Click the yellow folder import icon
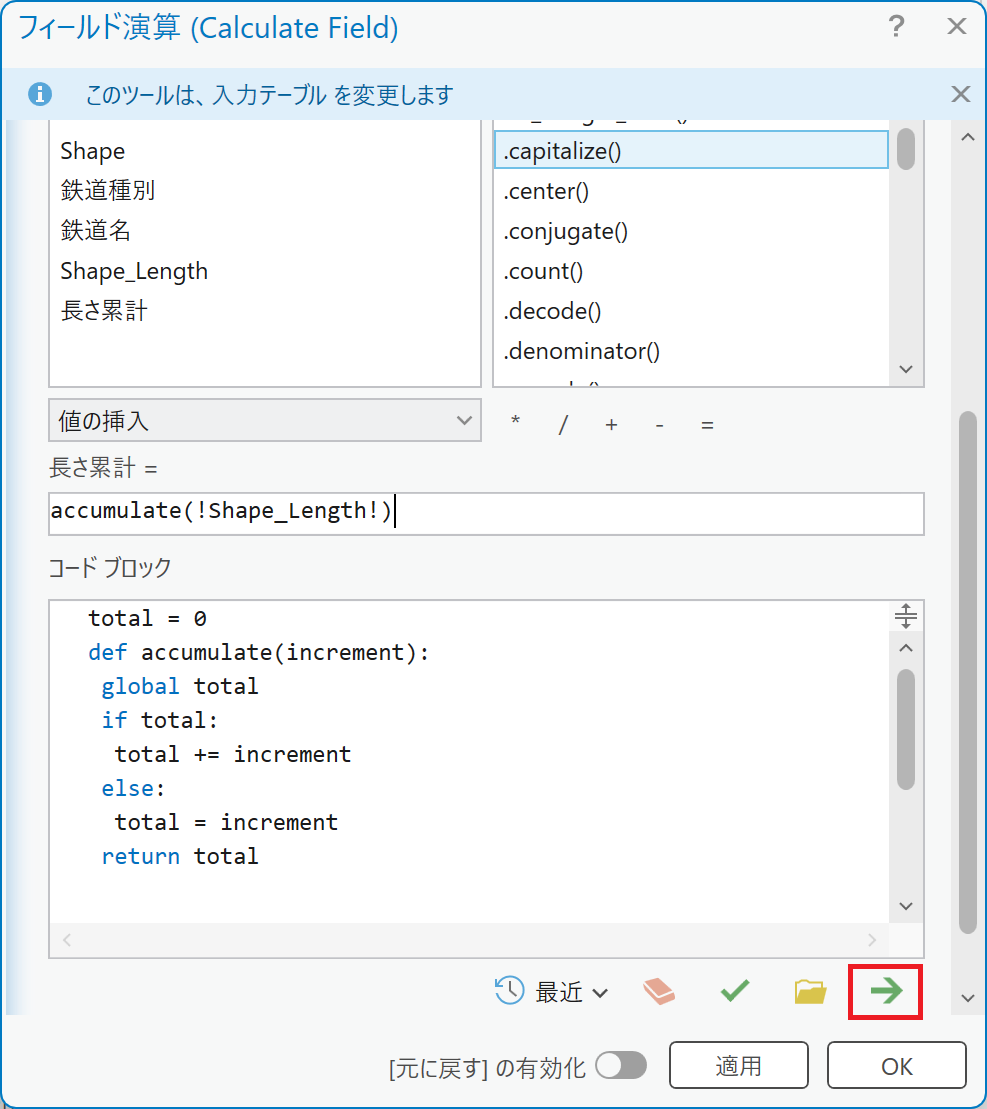The width and height of the screenshot is (987, 1109). [x=810, y=991]
